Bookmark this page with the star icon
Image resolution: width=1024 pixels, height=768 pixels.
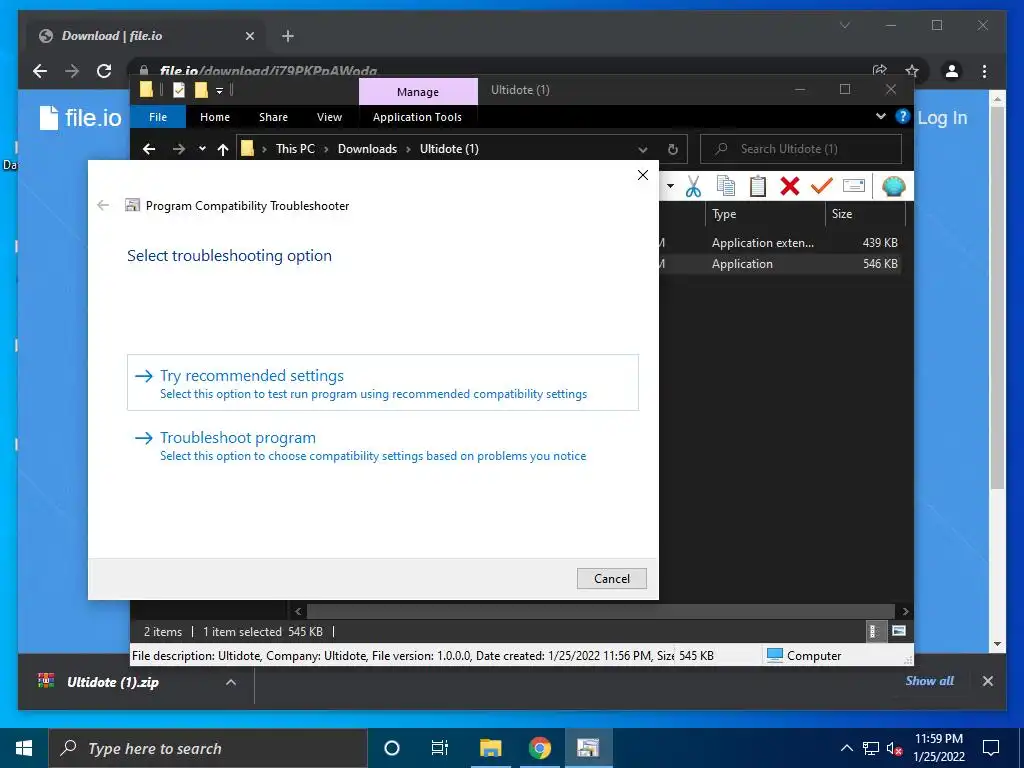click(912, 71)
